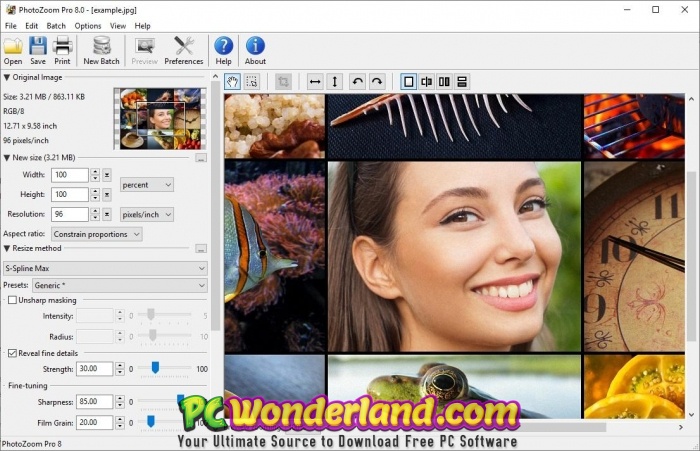The image size is (700, 451).
Task: Switch to single preview view
Action: pos(408,82)
